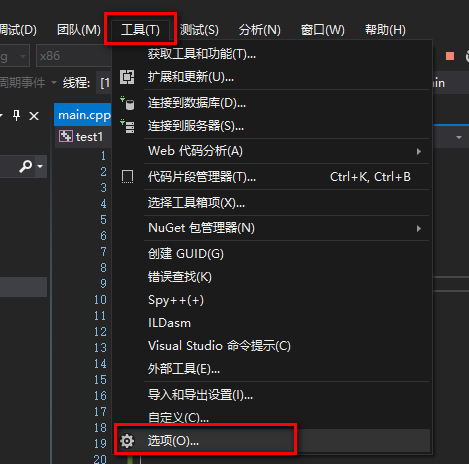Open the 窗口(W) menu
This screenshot has height=464, width=469.
[322, 30]
